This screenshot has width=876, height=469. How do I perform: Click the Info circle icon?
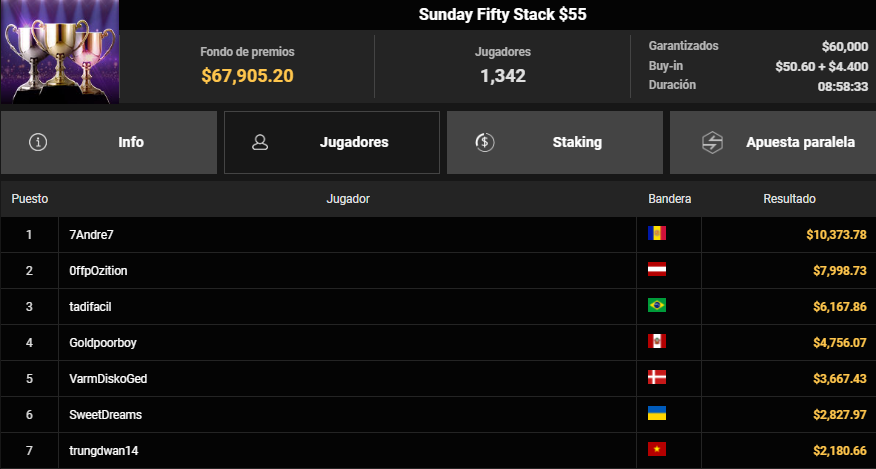pyautogui.click(x=38, y=142)
